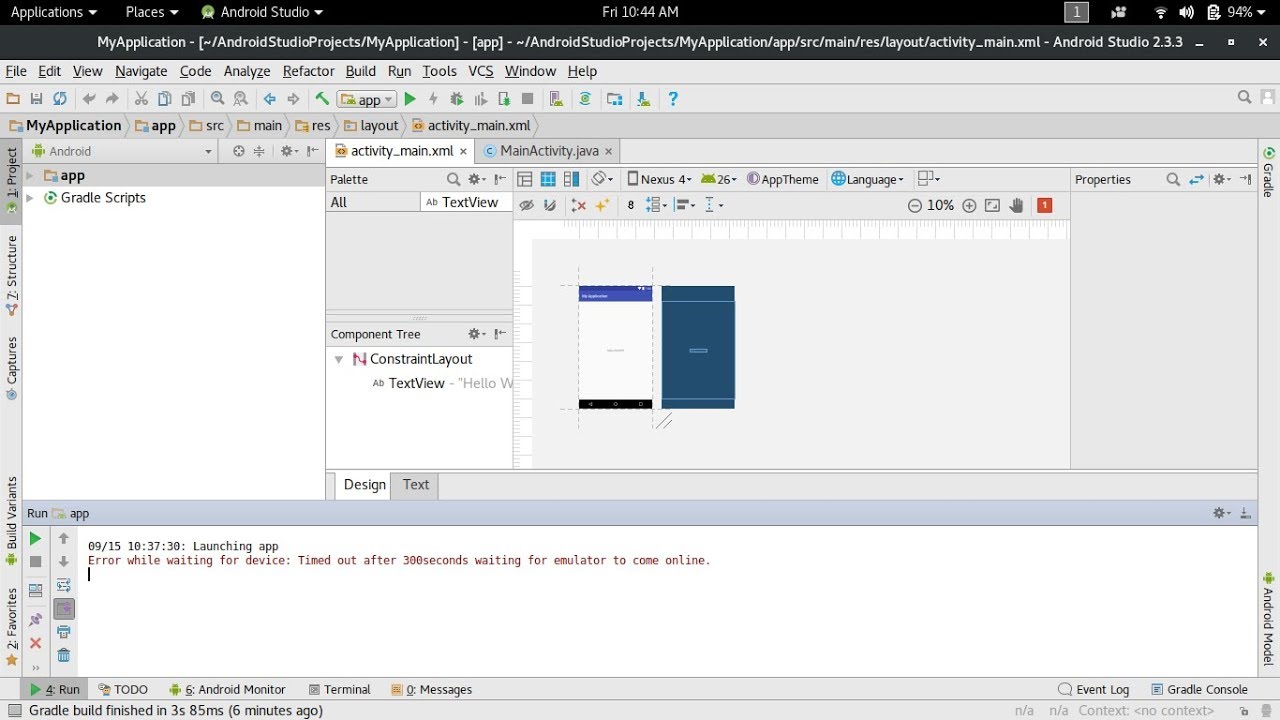
Task: Toggle the Pin Tab icon in Run panel
Action: [x=36, y=620]
